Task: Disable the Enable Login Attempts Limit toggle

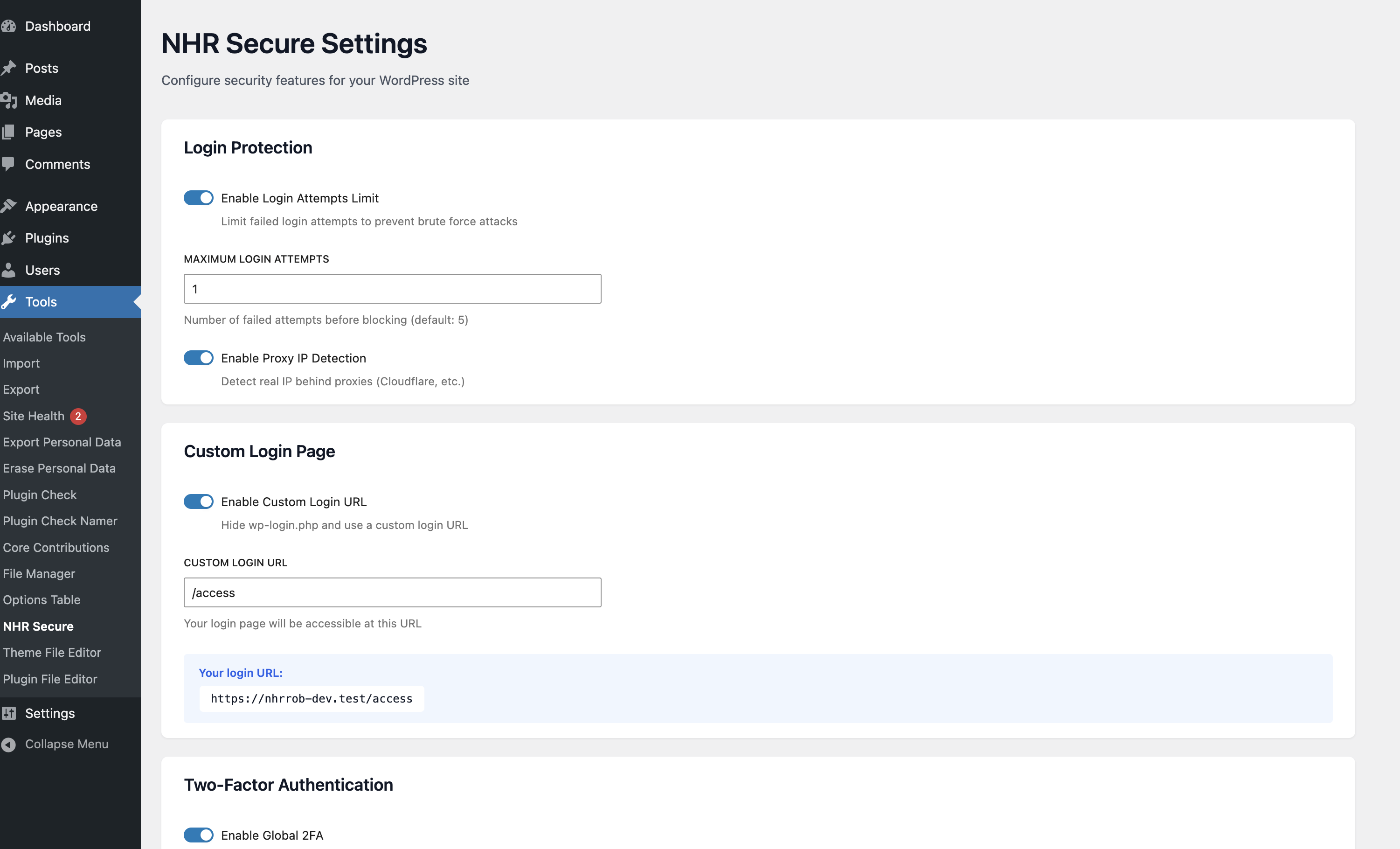Action: 198,198
